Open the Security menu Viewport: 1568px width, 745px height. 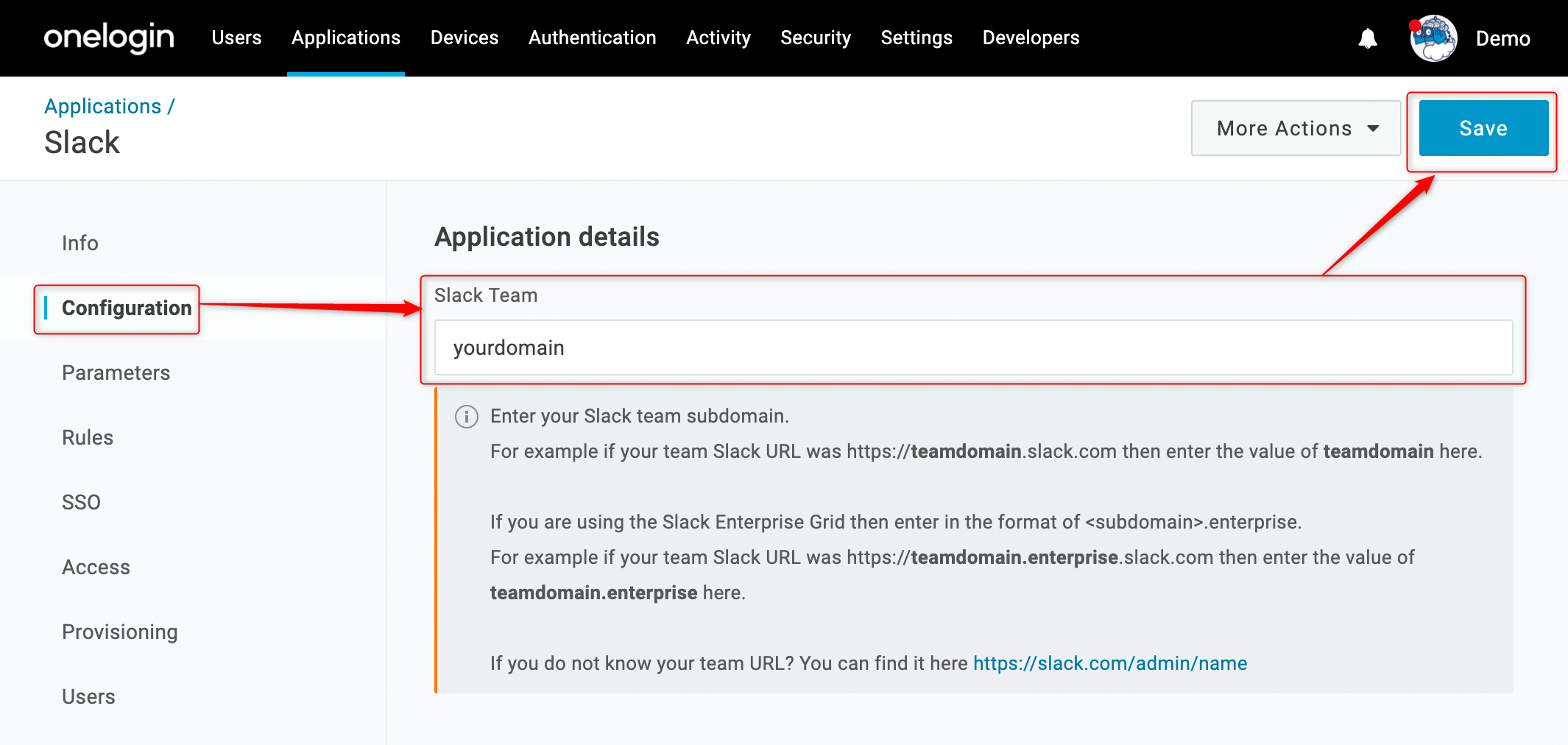[816, 38]
